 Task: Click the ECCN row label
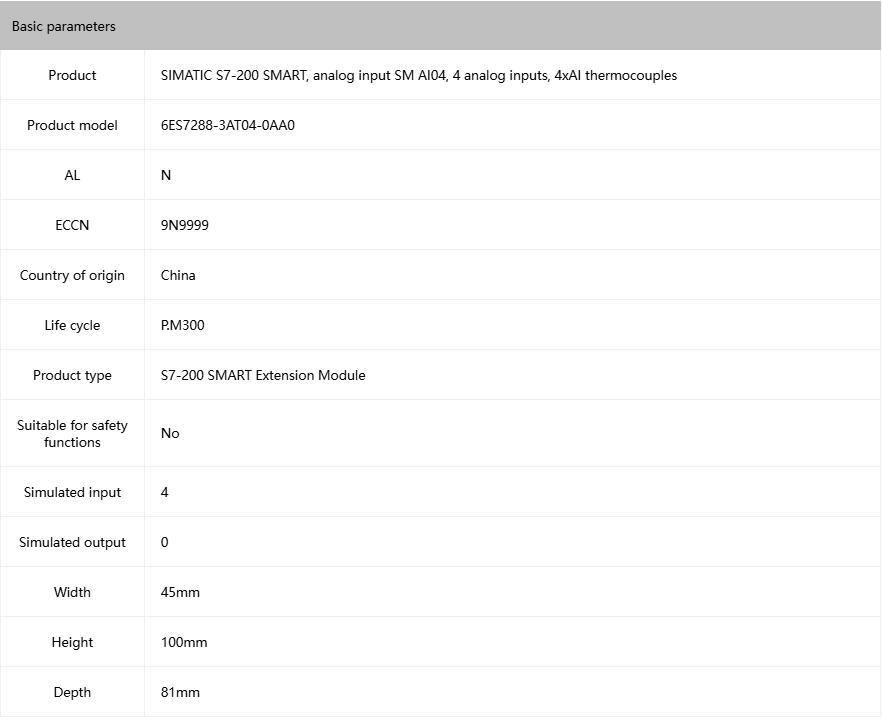tap(72, 225)
